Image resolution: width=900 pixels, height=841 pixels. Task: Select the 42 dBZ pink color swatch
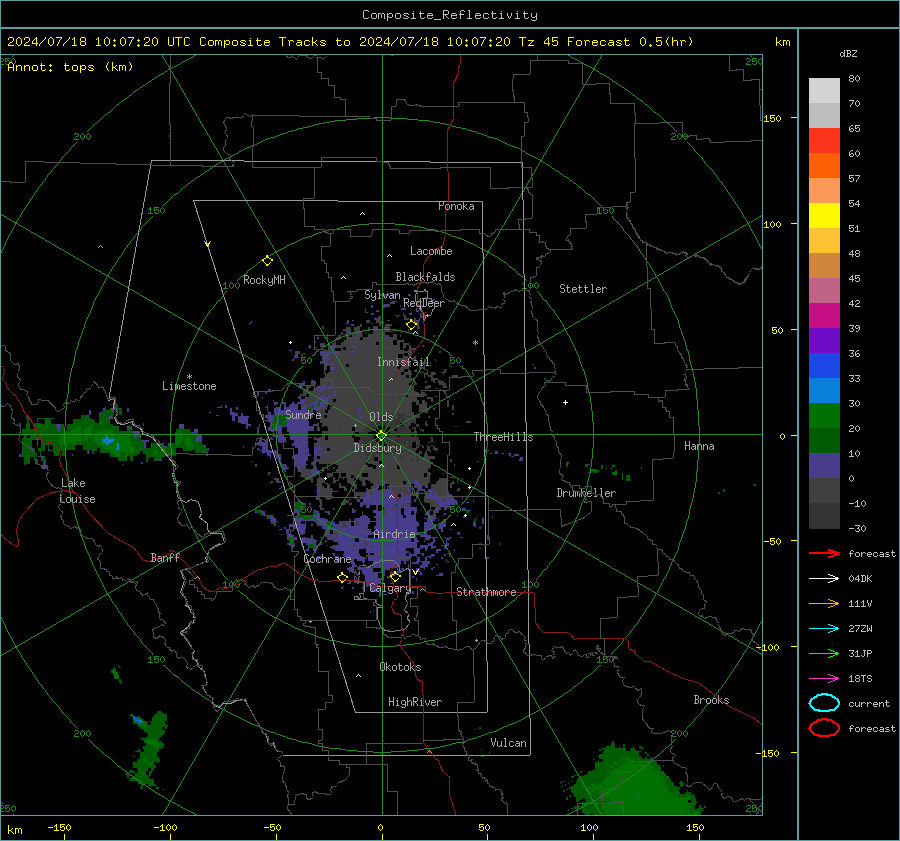pos(824,290)
